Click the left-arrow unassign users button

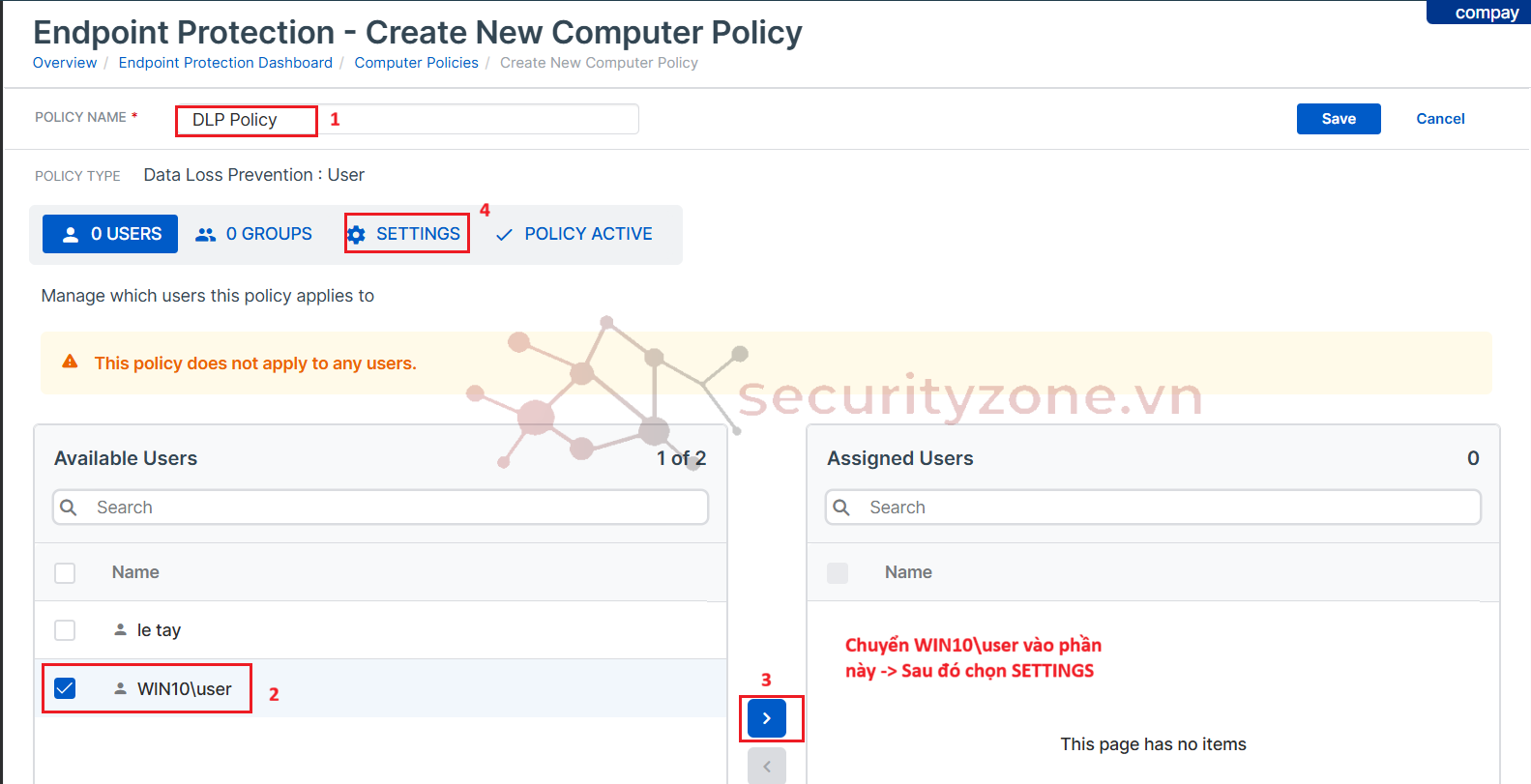pos(766,767)
